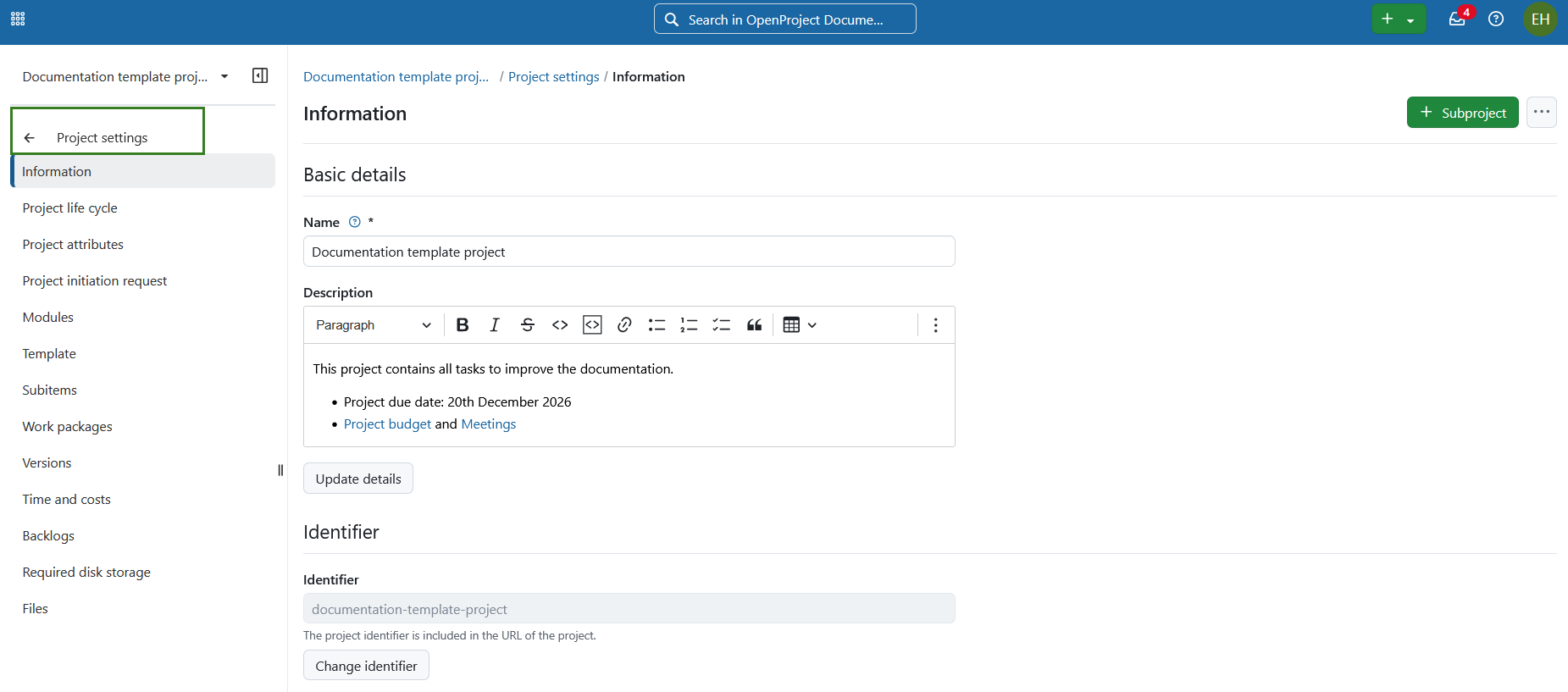Open Project settings breadcrumb link
The height and width of the screenshot is (692, 1568).
pyautogui.click(x=553, y=76)
